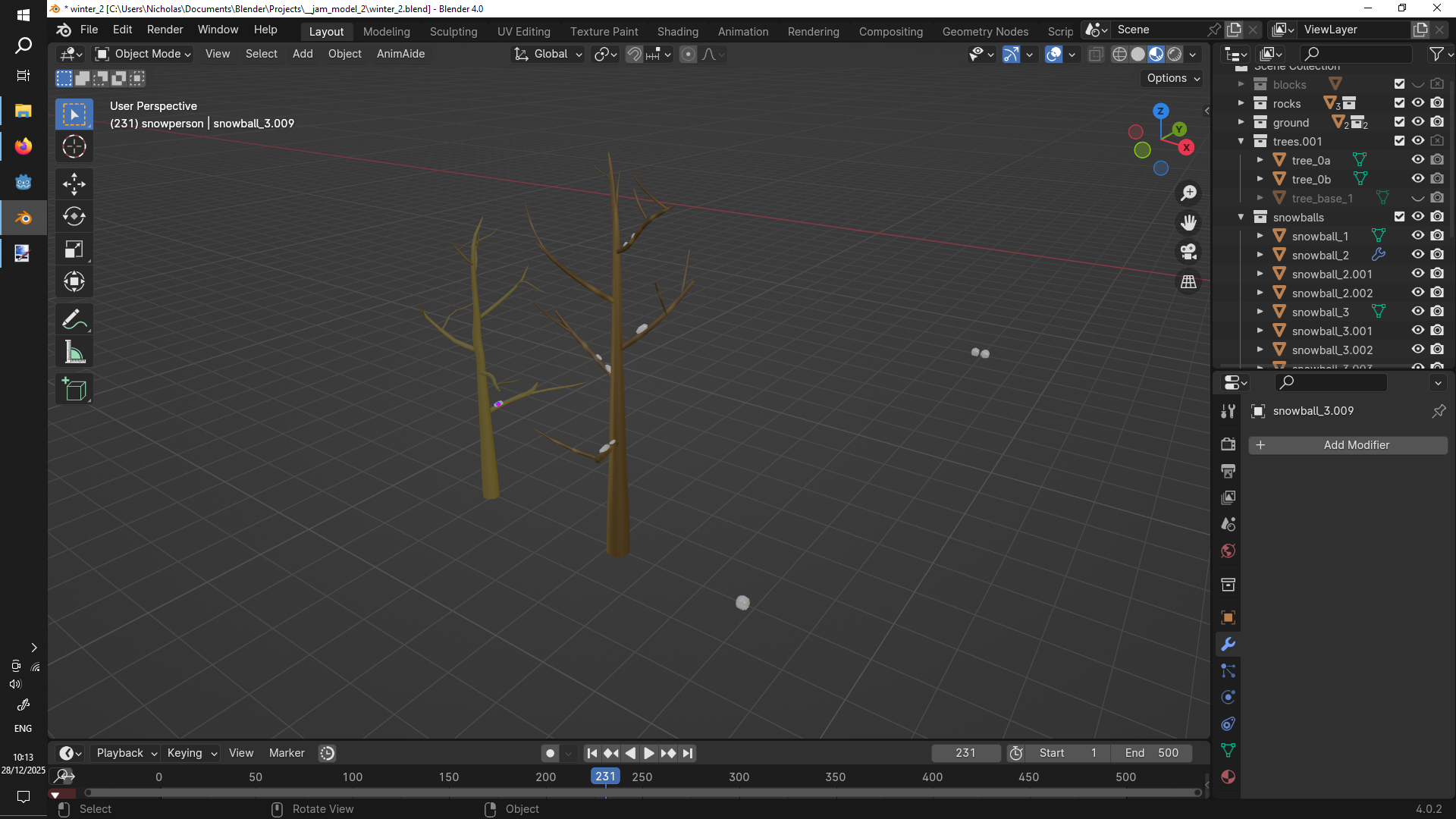
Task: Click the Add Modifier button
Action: pyautogui.click(x=1348, y=445)
